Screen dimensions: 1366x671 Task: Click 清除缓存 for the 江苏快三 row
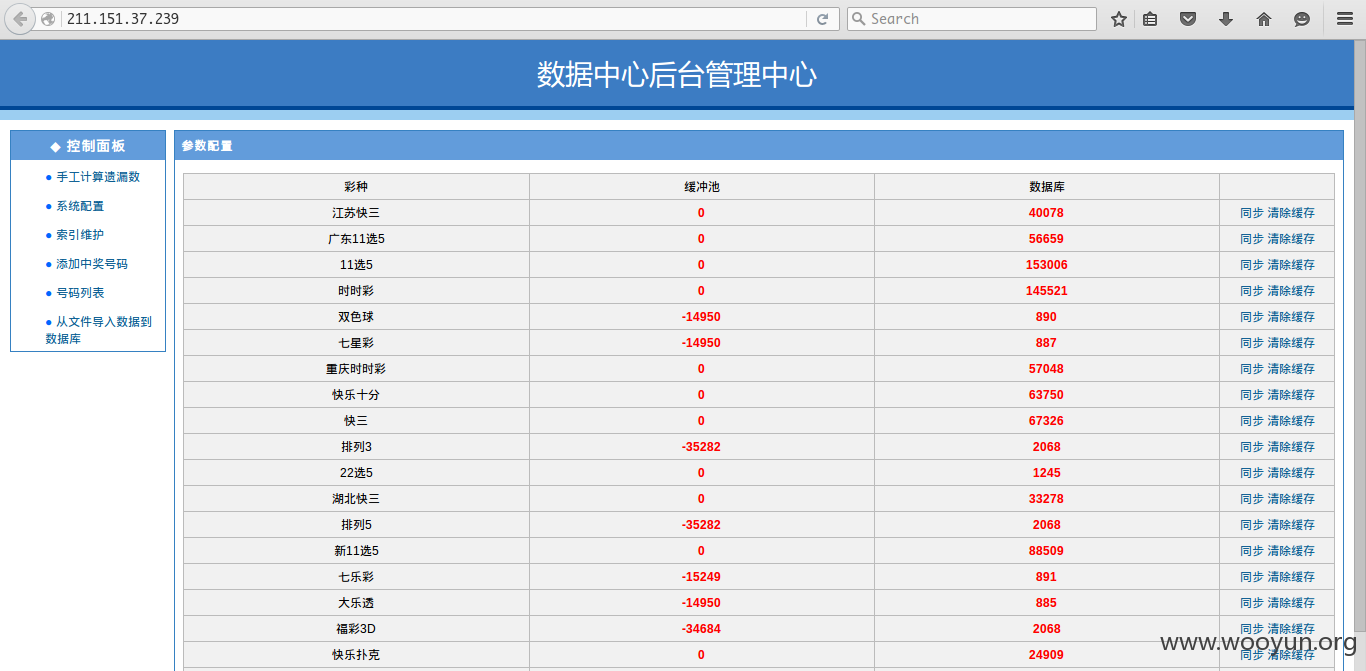[1291, 213]
